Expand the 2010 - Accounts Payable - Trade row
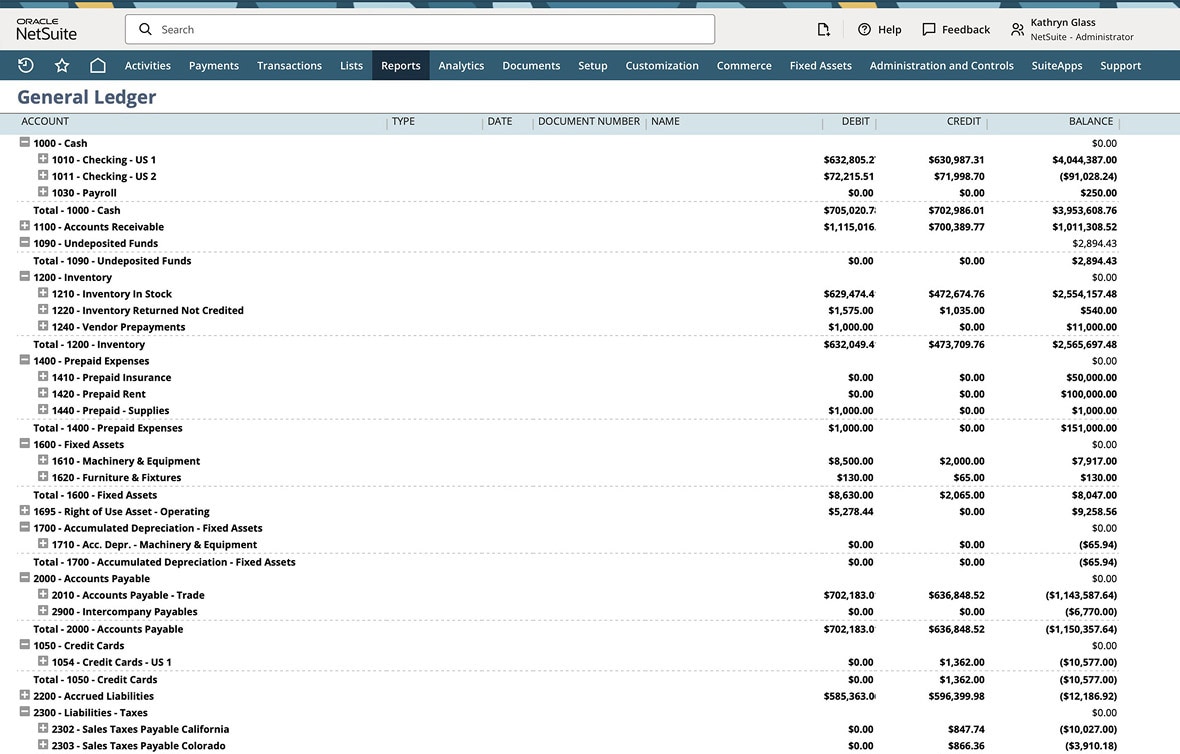Screen dimensions: 1180x754 [x=41, y=595]
